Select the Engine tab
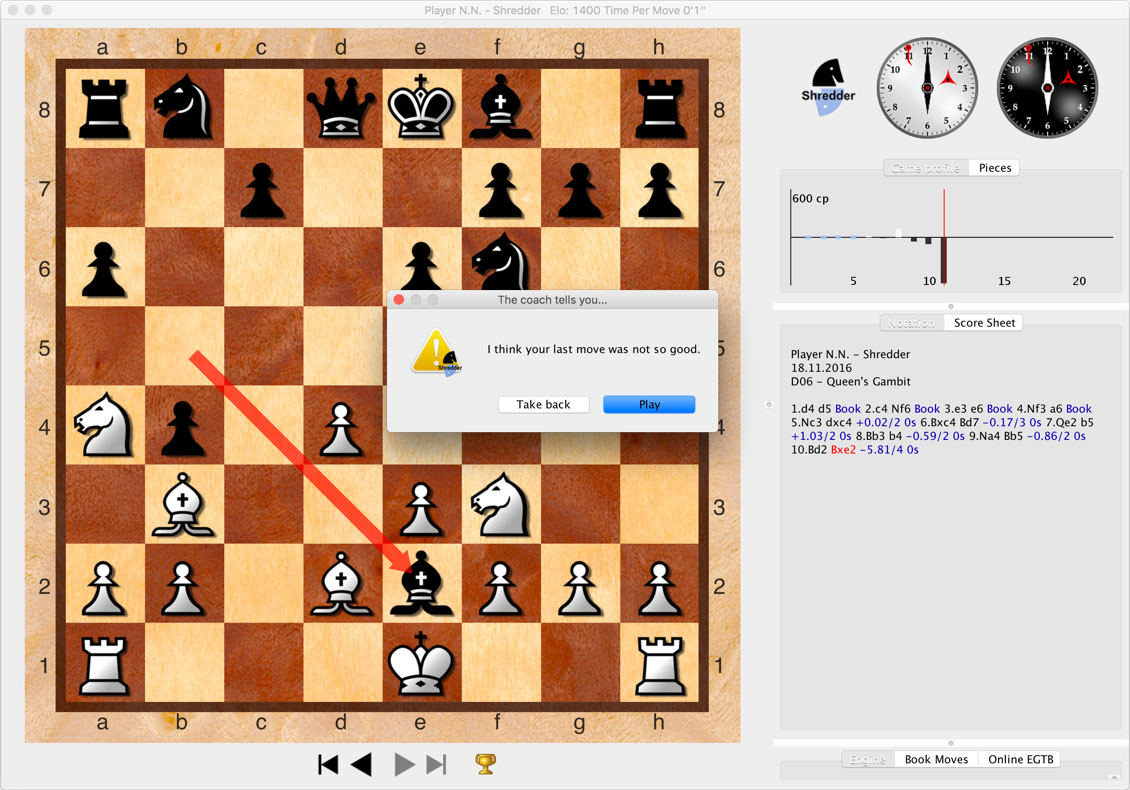Image resolution: width=1130 pixels, height=790 pixels. pos(868,759)
